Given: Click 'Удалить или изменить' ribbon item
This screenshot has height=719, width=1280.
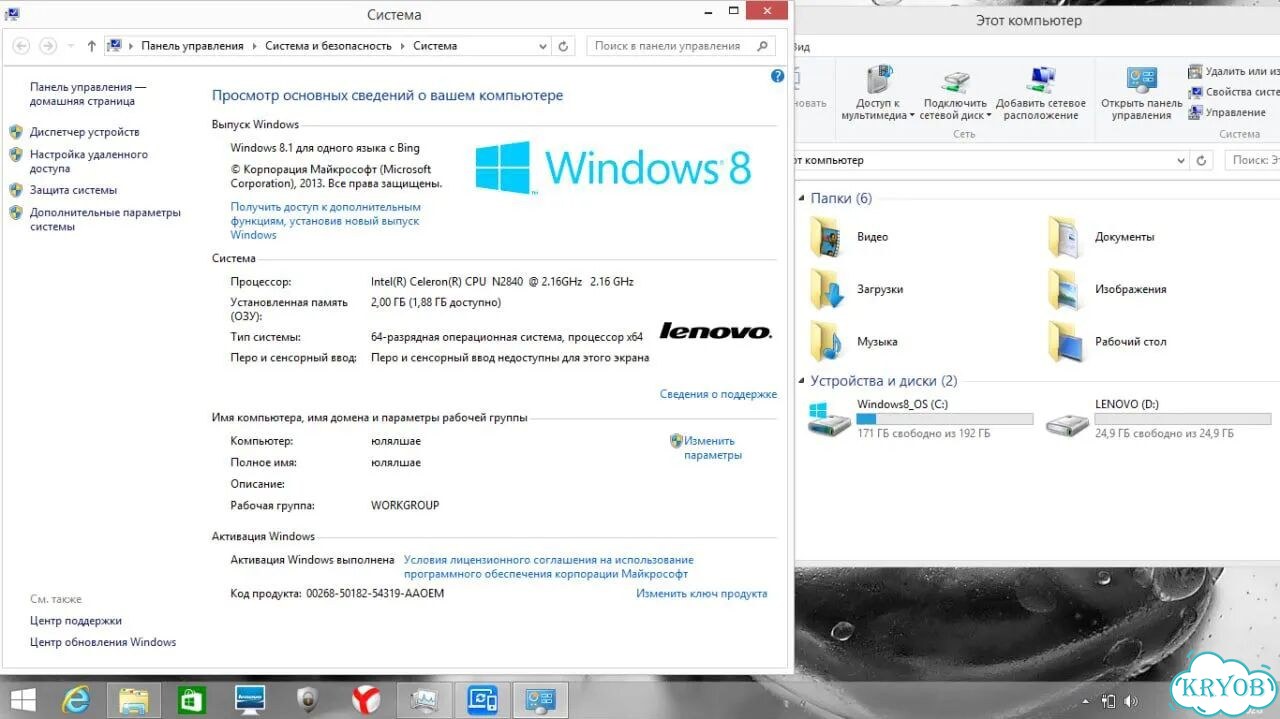Looking at the screenshot, I should point(1233,71).
